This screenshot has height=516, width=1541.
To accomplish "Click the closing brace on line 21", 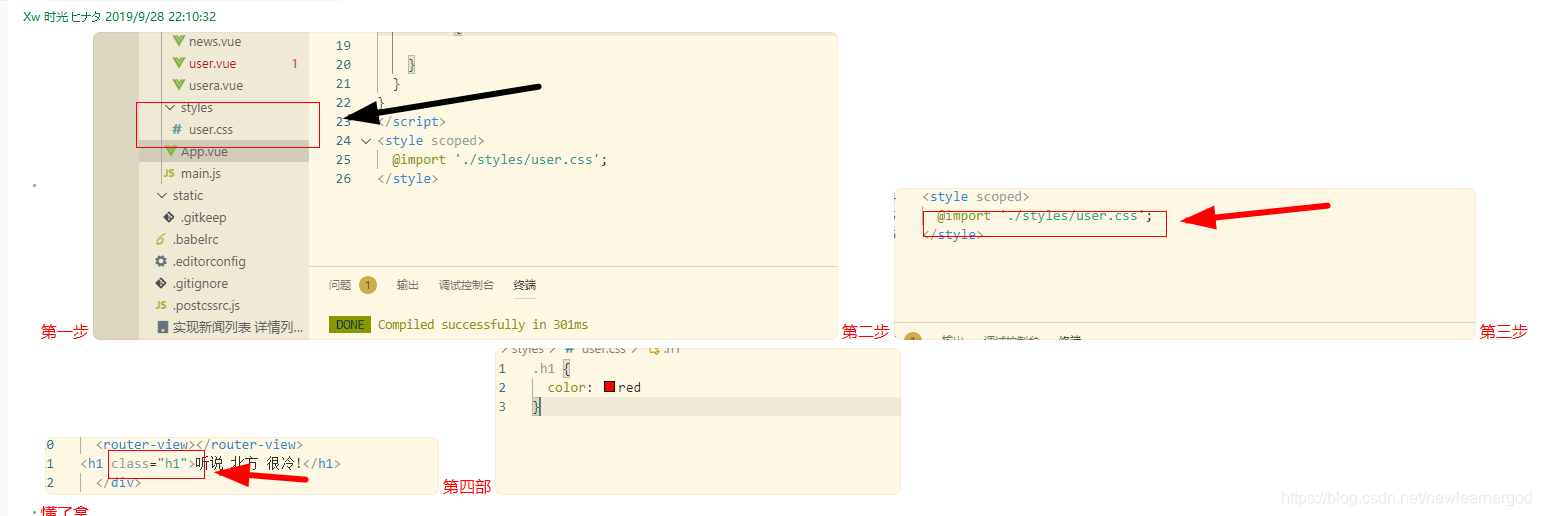I will pos(397,84).
